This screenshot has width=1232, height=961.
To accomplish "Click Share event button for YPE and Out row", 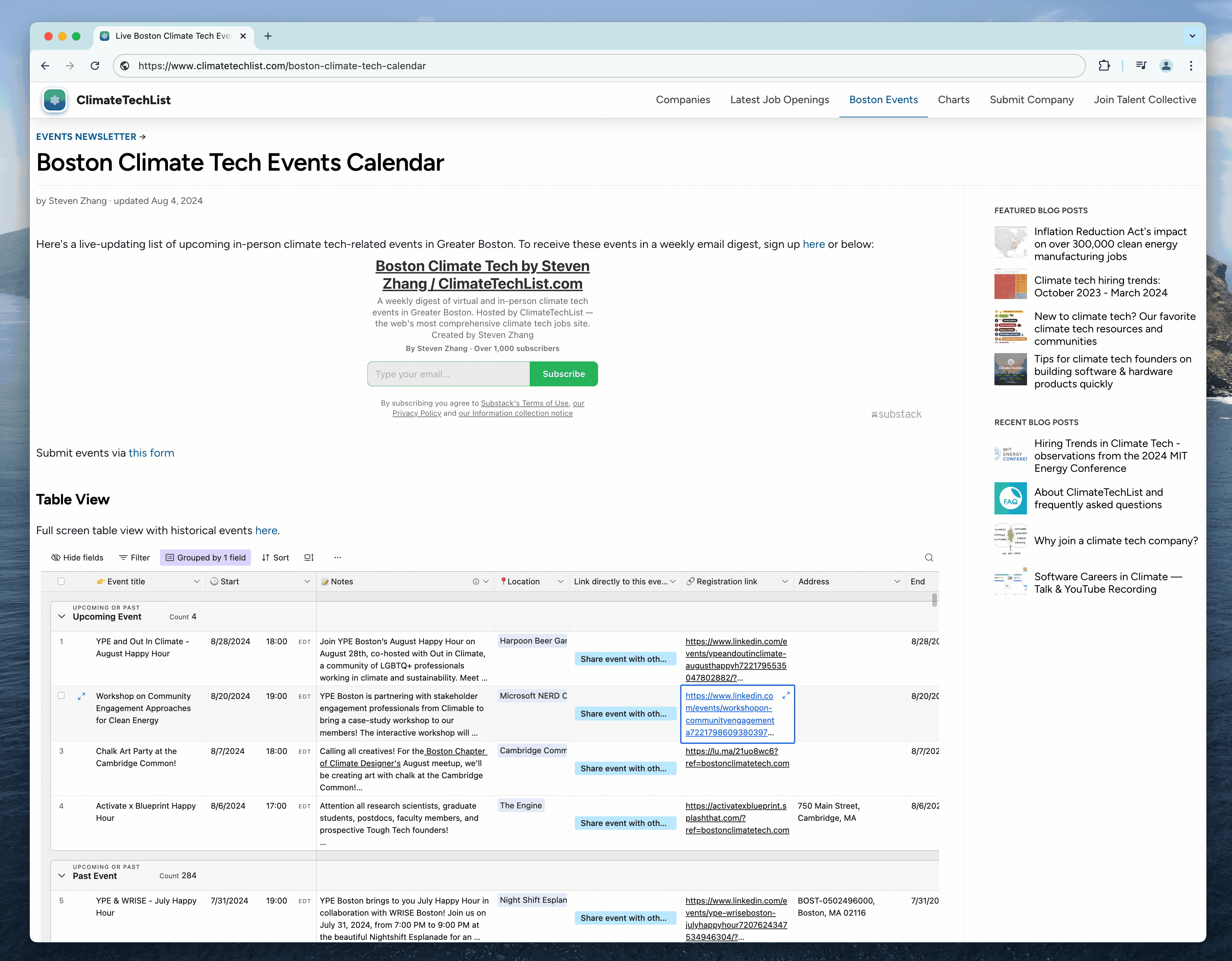I will [x=625, y=659].
